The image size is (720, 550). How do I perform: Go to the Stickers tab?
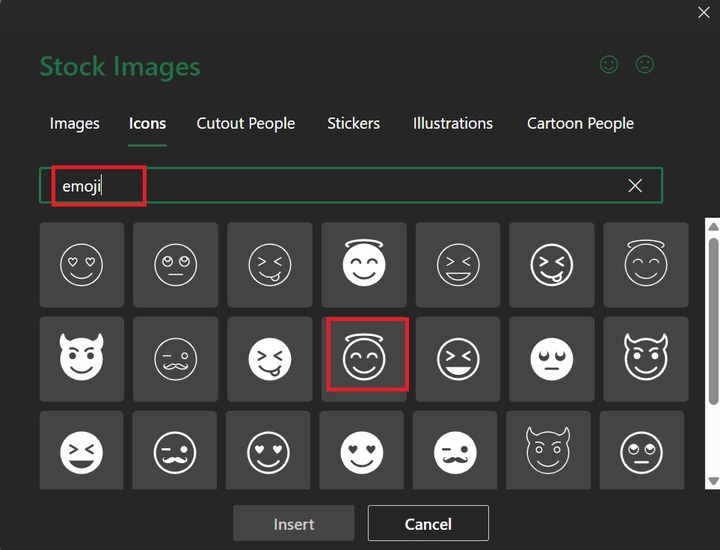tap(354, 124)
